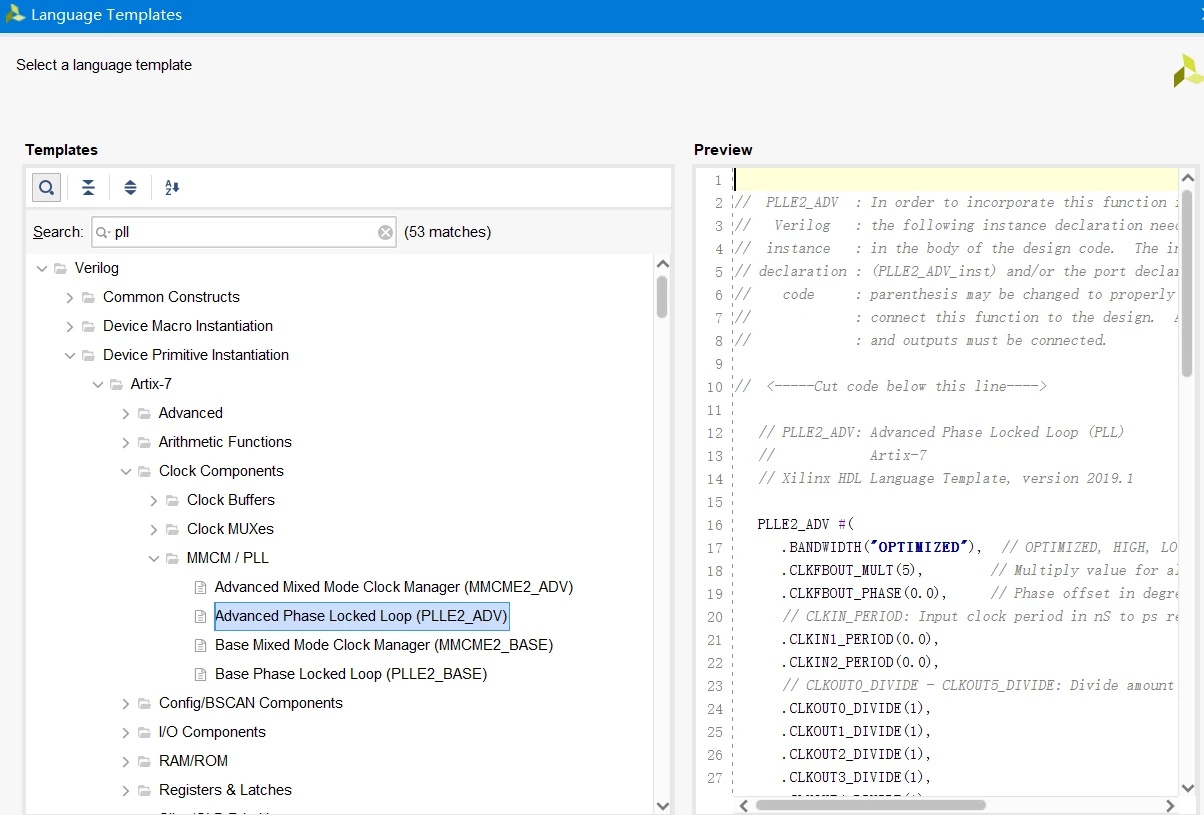Viewport: 1204px width, 815px height.
Task: Expand the Clock MUXes folder arrow
Action: click(154, 529)
